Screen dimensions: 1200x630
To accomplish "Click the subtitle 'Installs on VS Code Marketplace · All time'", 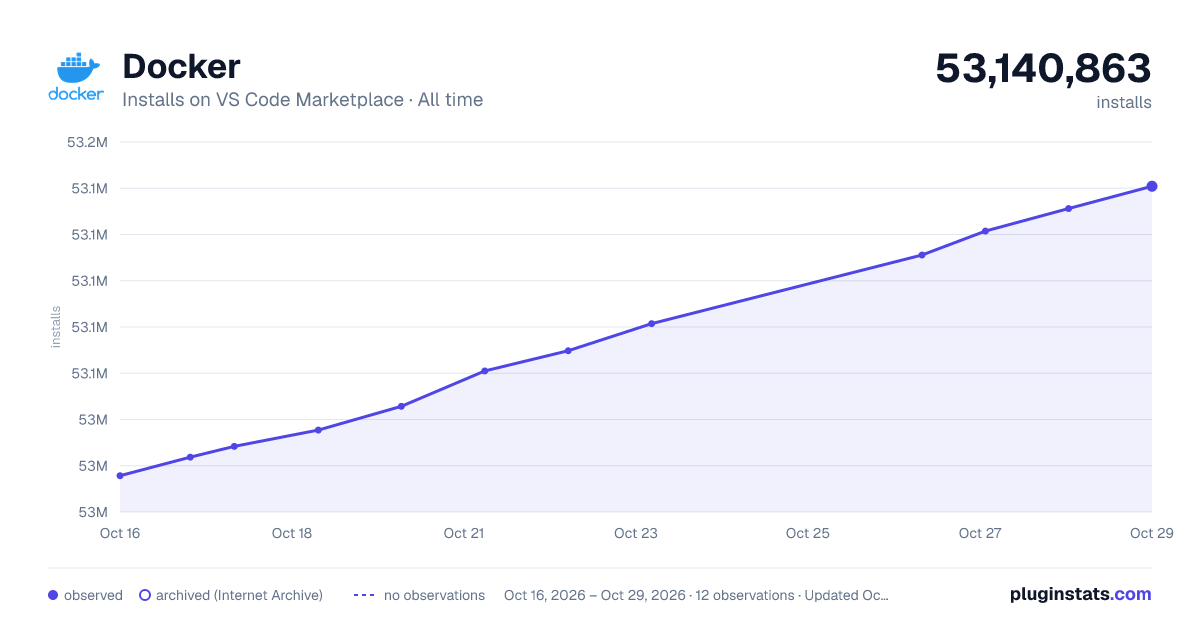I will coord(302,100).
